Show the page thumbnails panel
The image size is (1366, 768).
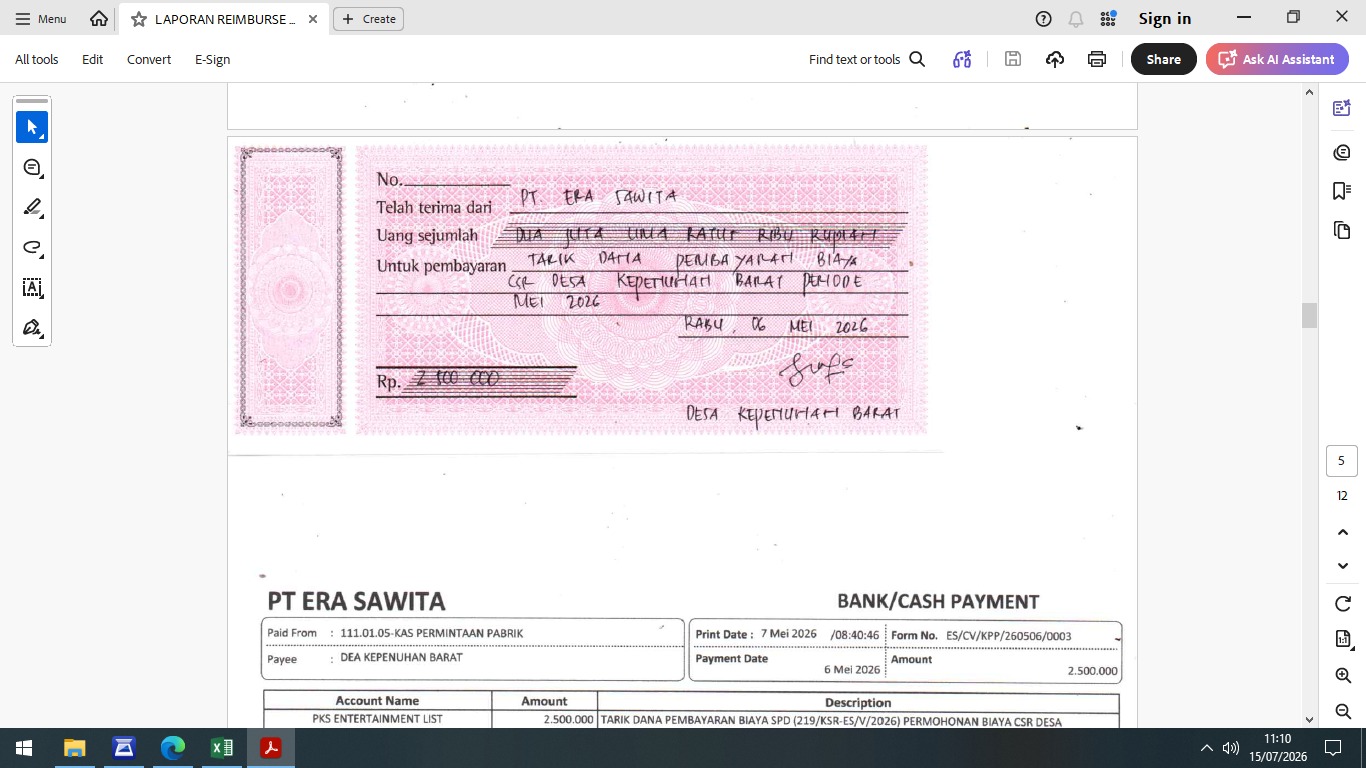[x=1342, y=230]
